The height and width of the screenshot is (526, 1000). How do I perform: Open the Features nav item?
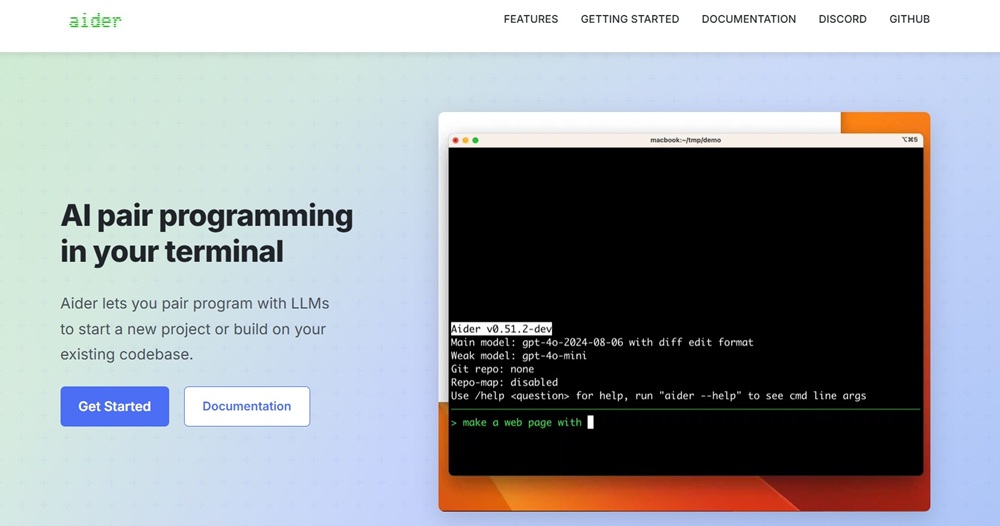[531, 19]
